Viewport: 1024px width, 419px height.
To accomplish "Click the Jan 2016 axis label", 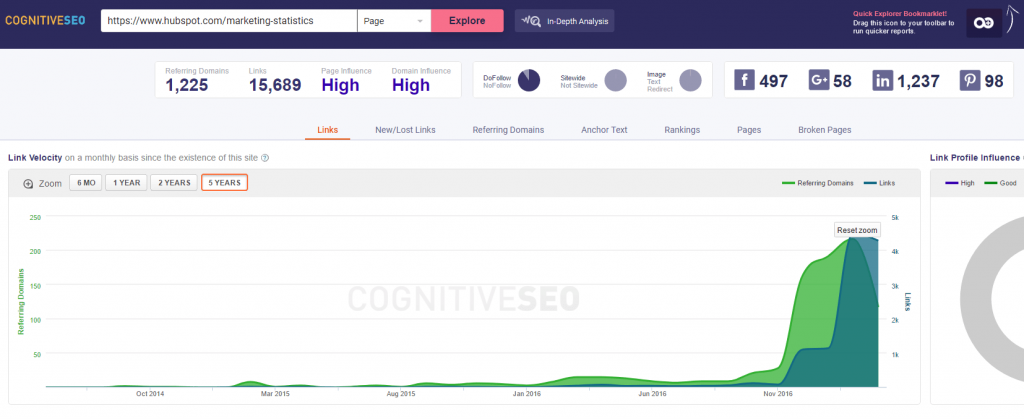I will [526, 394].
